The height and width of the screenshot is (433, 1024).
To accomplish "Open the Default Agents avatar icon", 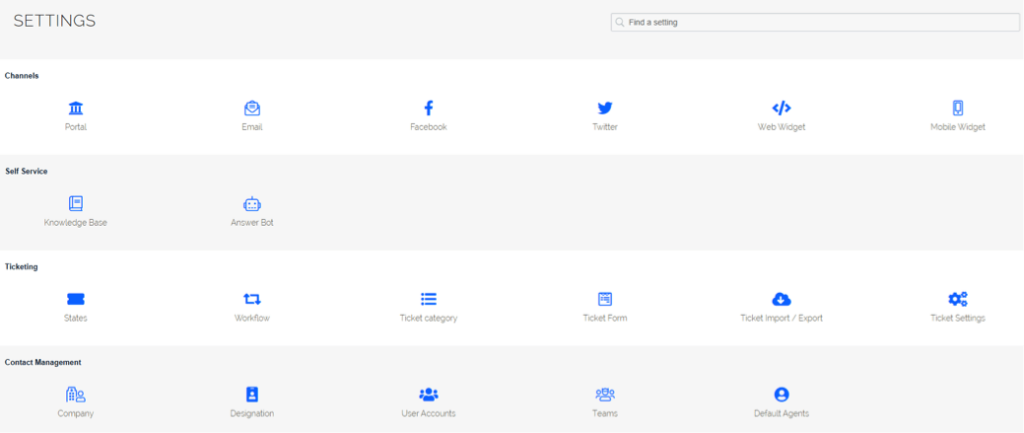I will 781,394.
